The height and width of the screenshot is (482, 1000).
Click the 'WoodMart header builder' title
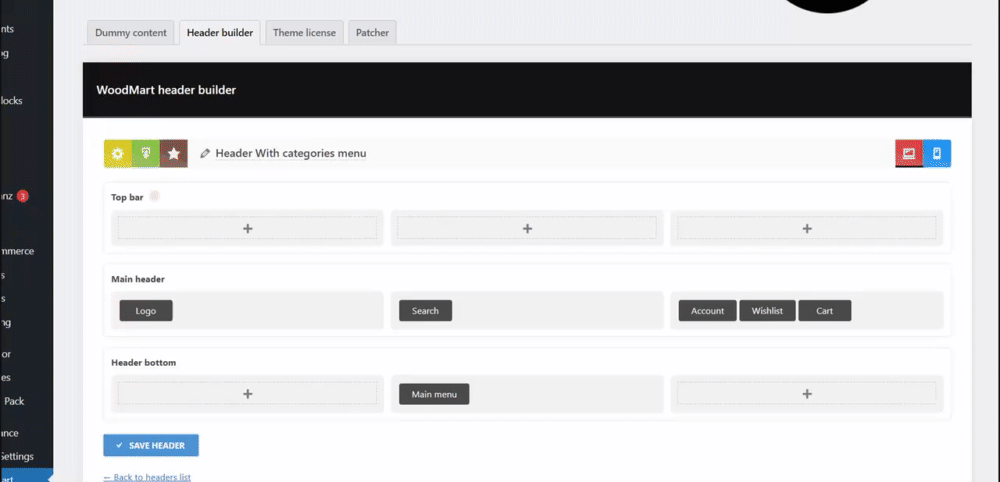coord(166,90)
